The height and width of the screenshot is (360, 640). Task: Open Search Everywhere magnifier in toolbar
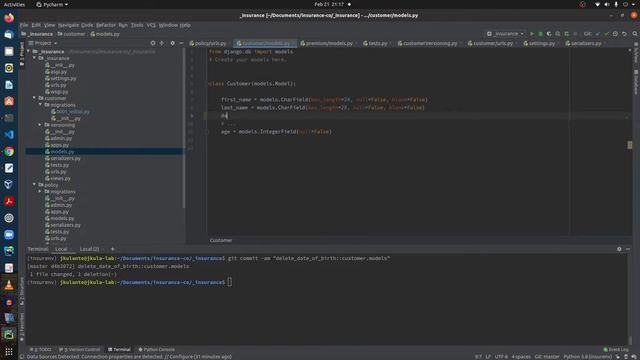pyautogui.click(x=635, y=34)
